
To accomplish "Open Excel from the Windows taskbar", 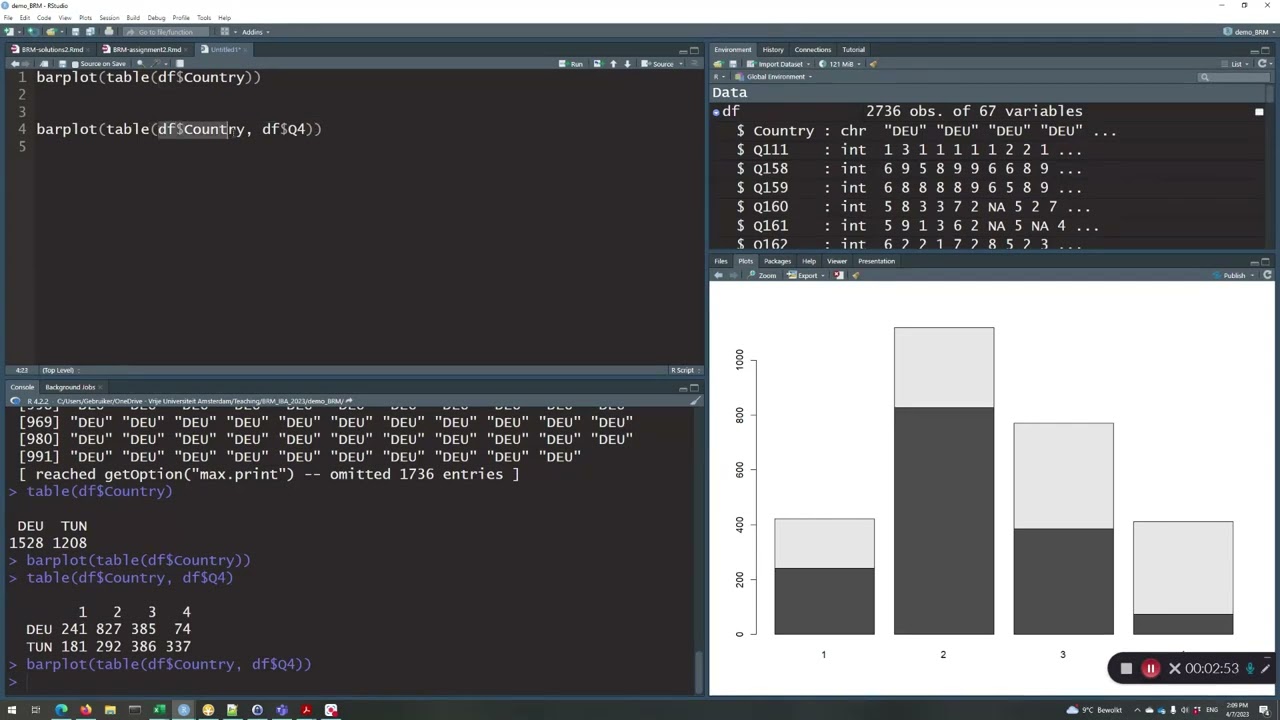I will coord(159,710).
